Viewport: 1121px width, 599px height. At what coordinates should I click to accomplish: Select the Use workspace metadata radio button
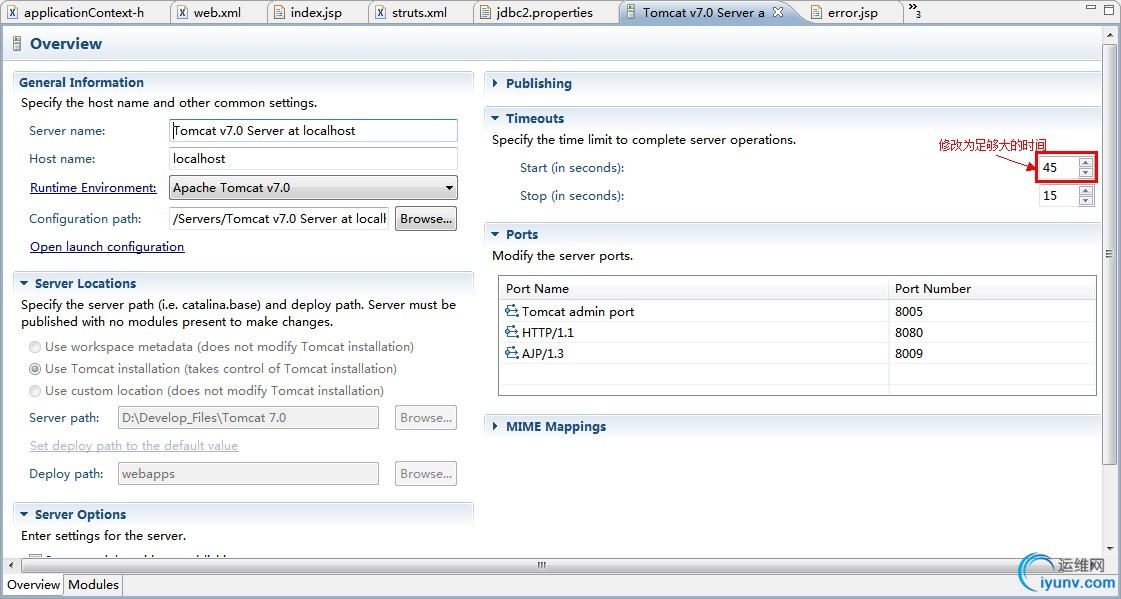(x=34, y=347)
